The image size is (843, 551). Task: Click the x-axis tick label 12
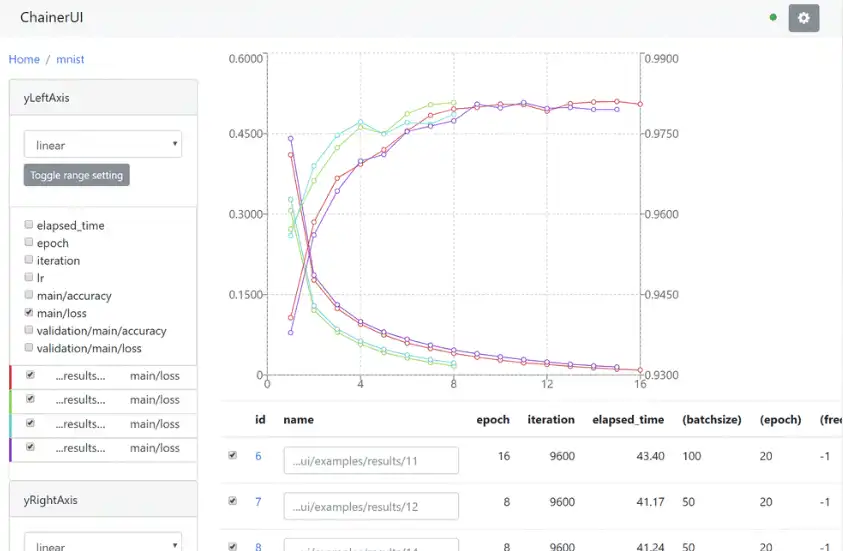[547, 384]
